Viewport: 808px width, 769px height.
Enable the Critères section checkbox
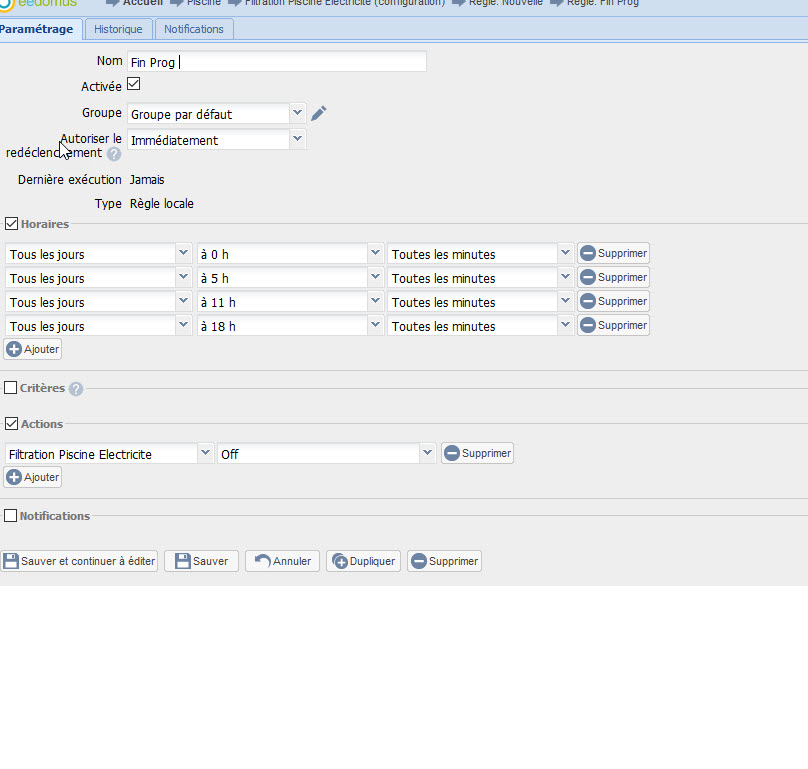(11, 388)
